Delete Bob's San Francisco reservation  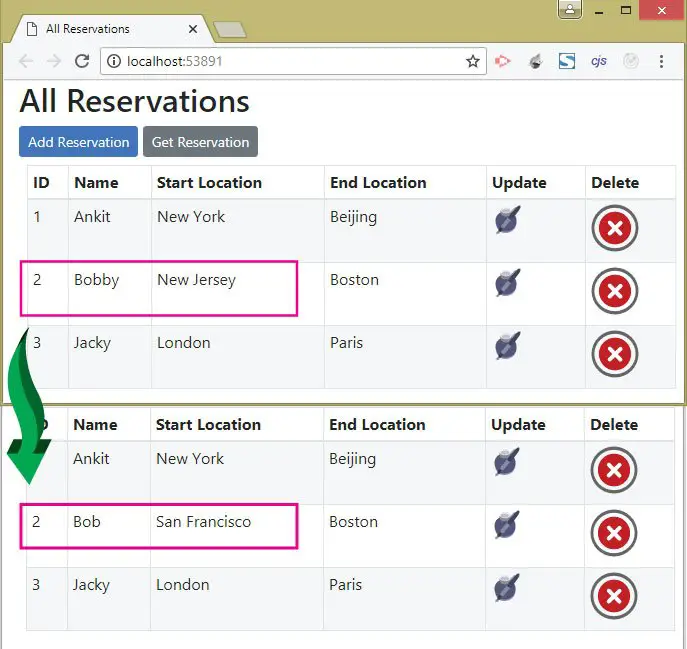[613, 533]
